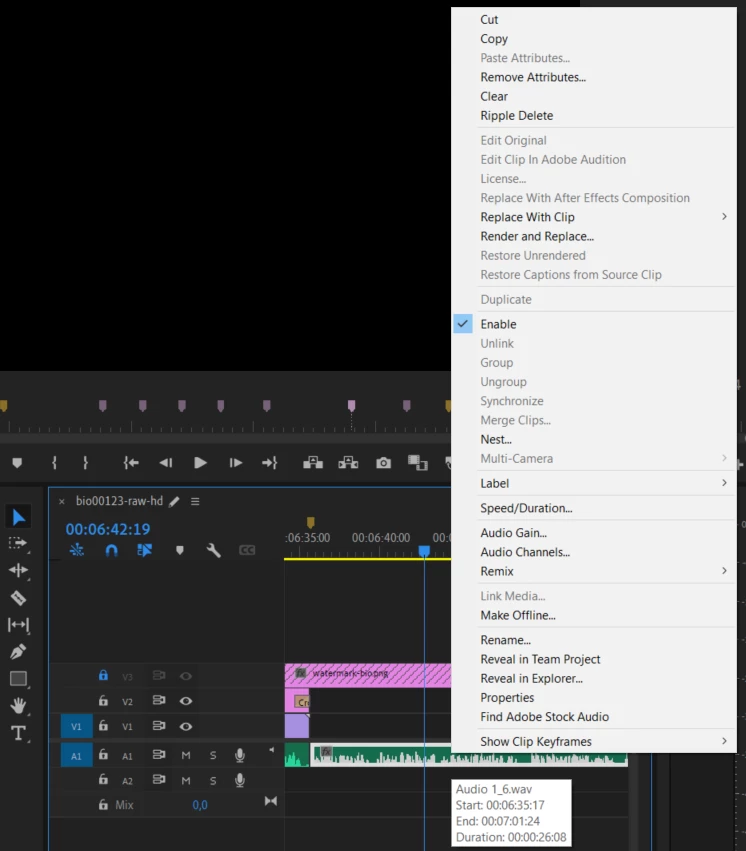The image size is (746, 851).
Task: Click the Mark Out bracket icon
Action: coord(85,463)
